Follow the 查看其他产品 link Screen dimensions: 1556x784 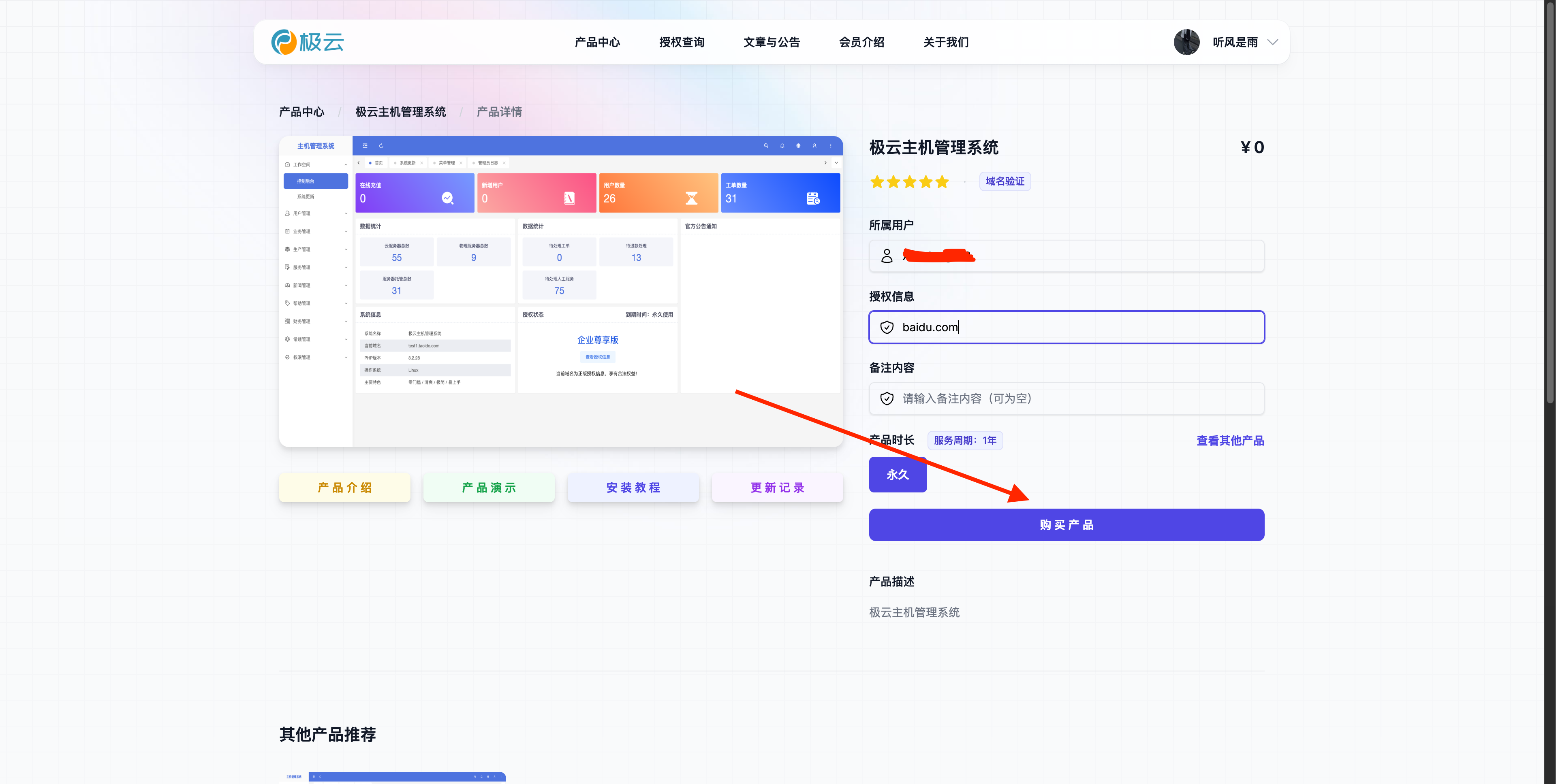[x=1230, y=441]
